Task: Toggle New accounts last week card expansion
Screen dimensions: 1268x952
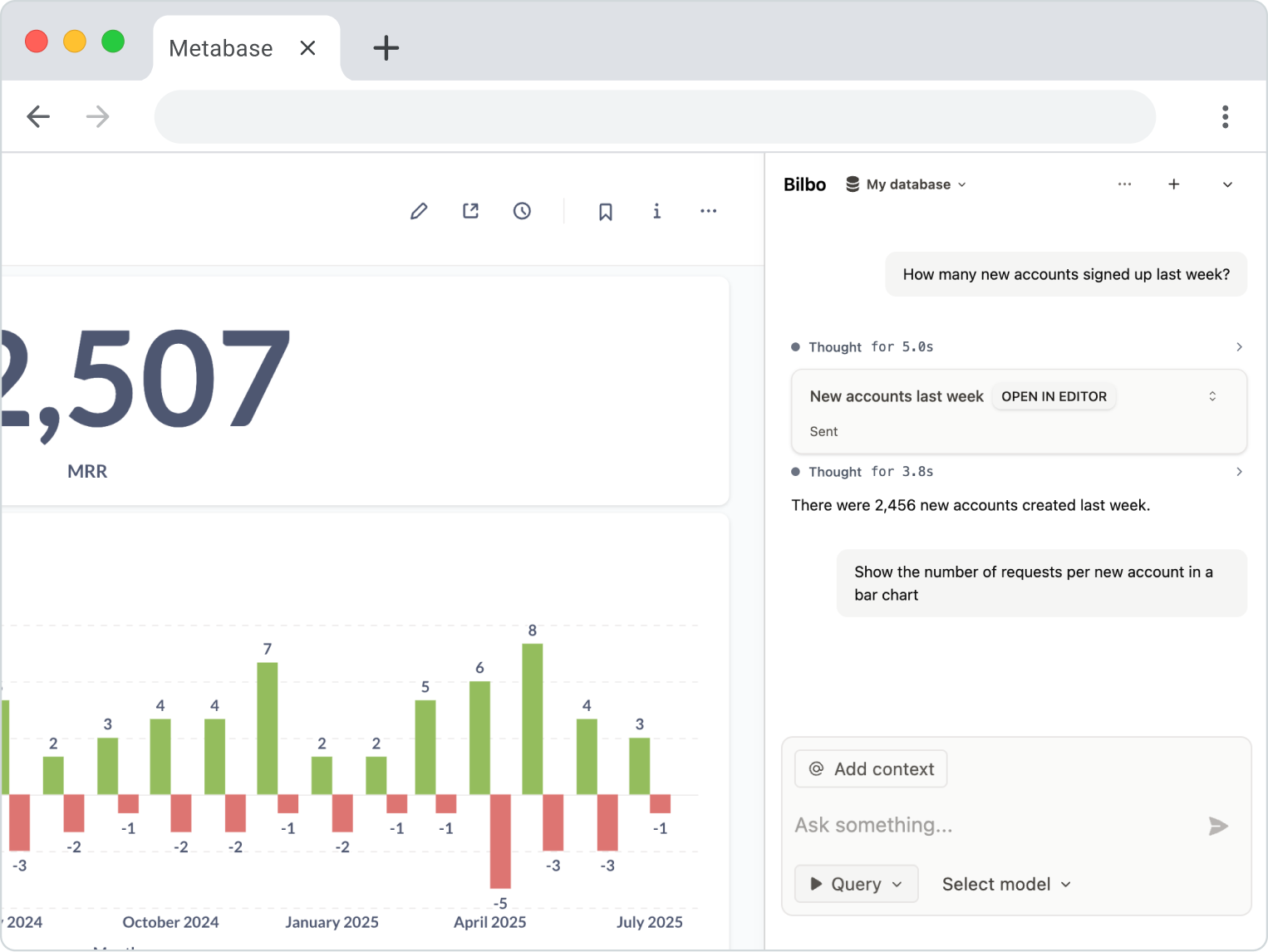Action: (x=1212, y=396)
